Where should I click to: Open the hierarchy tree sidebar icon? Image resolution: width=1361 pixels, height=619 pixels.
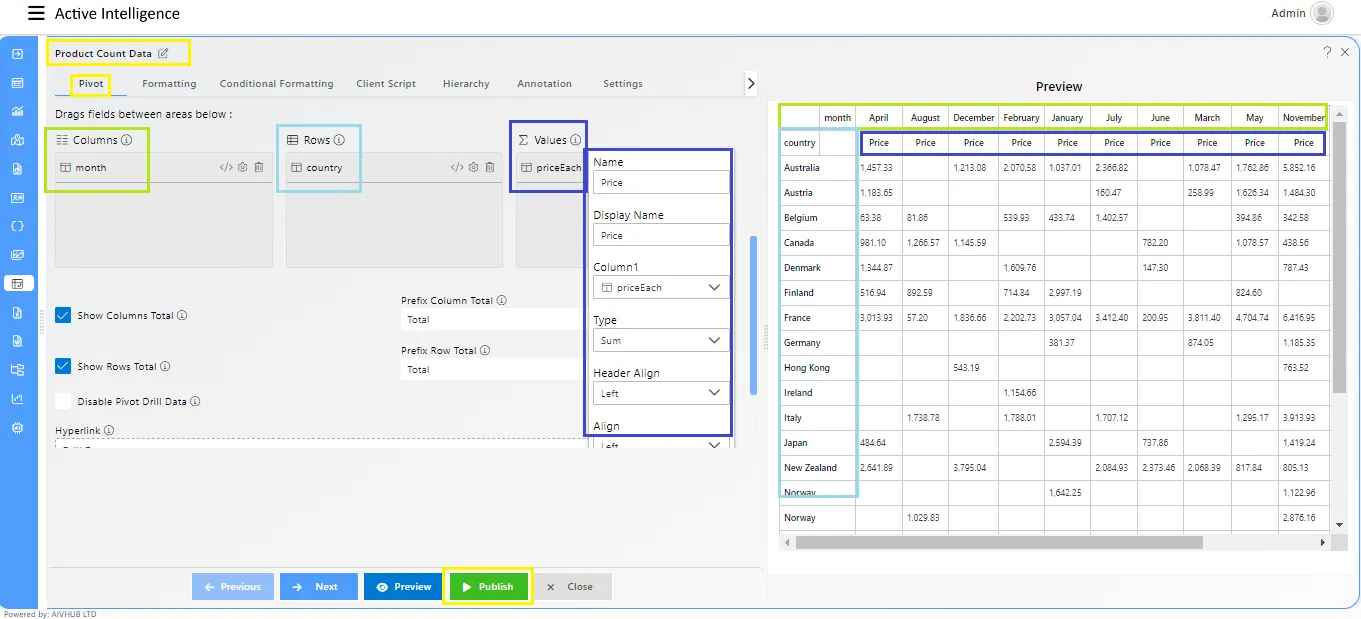17,369
